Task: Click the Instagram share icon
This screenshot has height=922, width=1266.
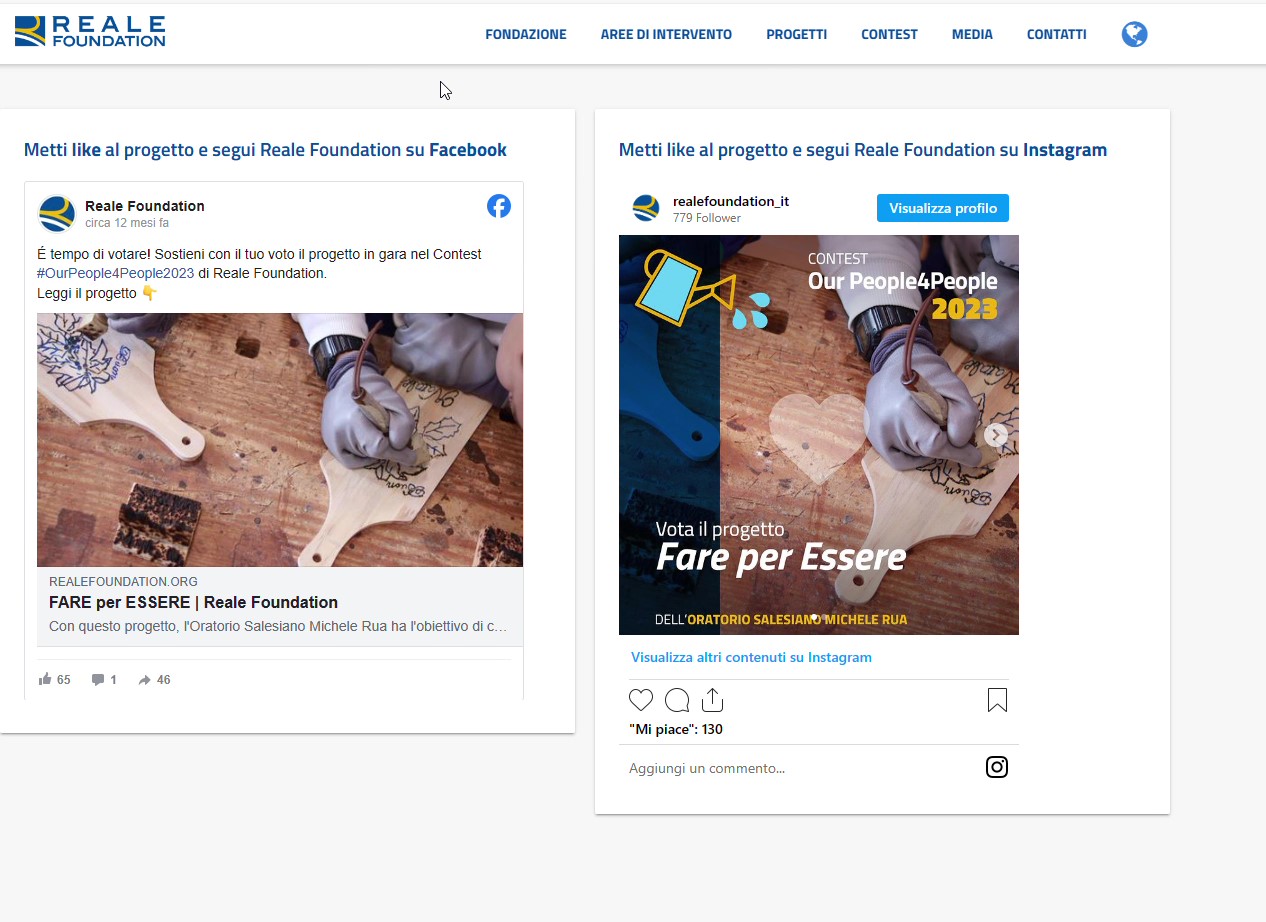Action: pyautogui.click(x=712, y=700)
